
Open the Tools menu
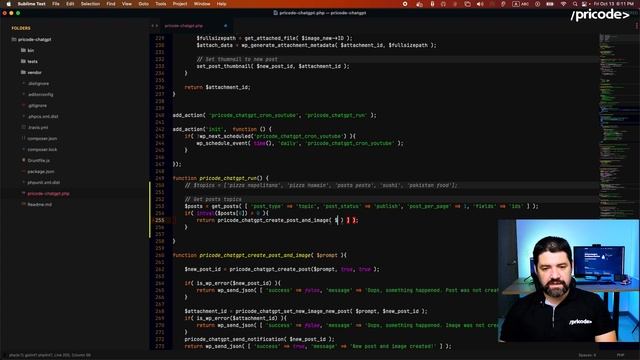click(161, 4)
